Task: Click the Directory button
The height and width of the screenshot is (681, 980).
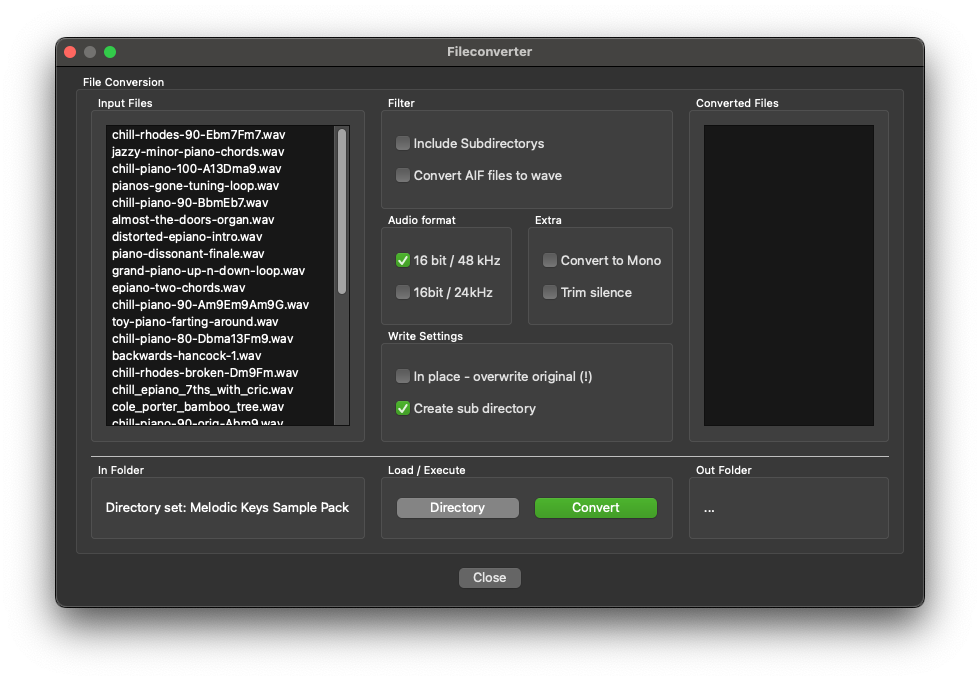Action: pyautogui.click(x=457, y=508)
